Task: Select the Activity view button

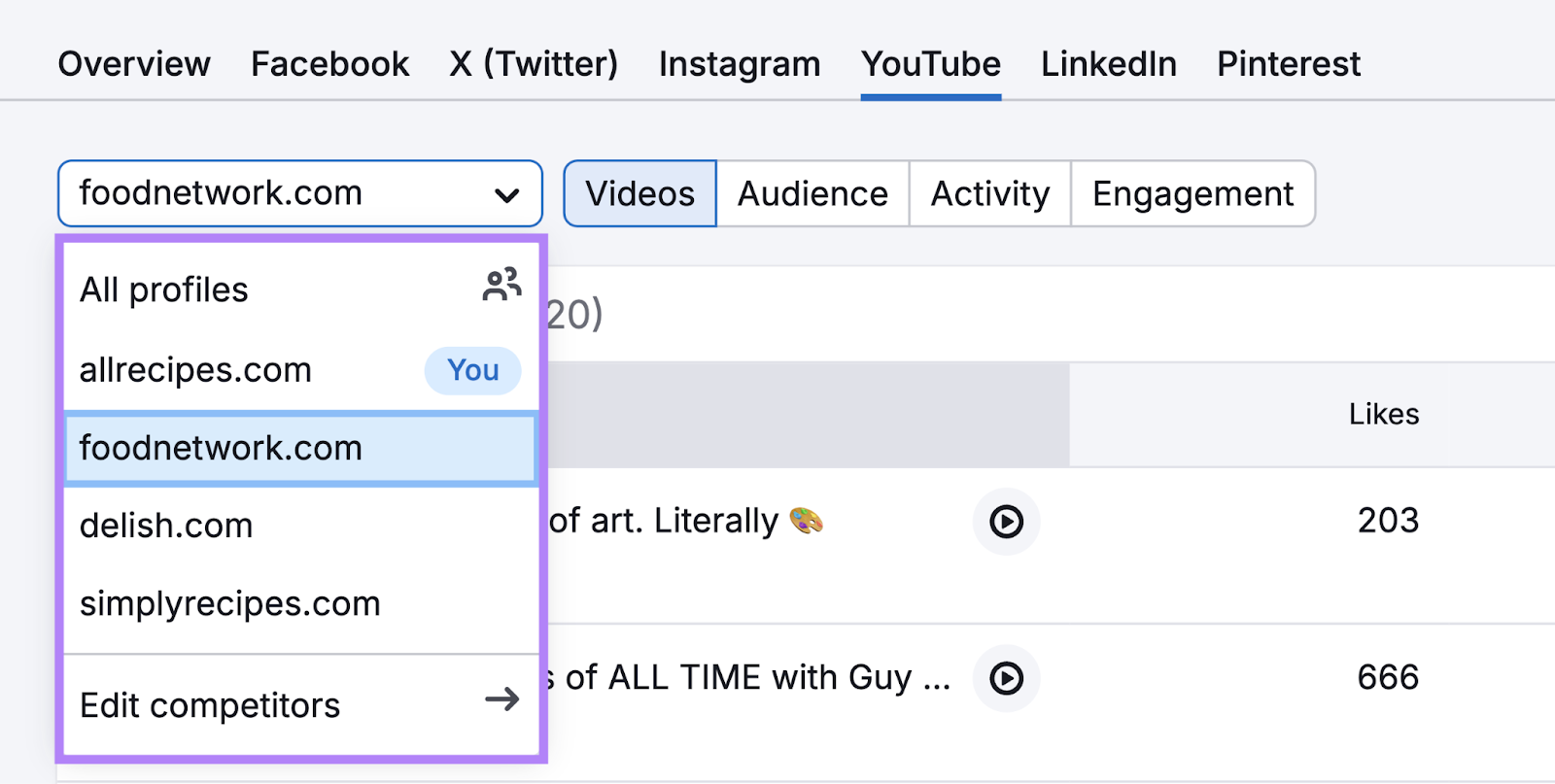Action: (988, 193)
